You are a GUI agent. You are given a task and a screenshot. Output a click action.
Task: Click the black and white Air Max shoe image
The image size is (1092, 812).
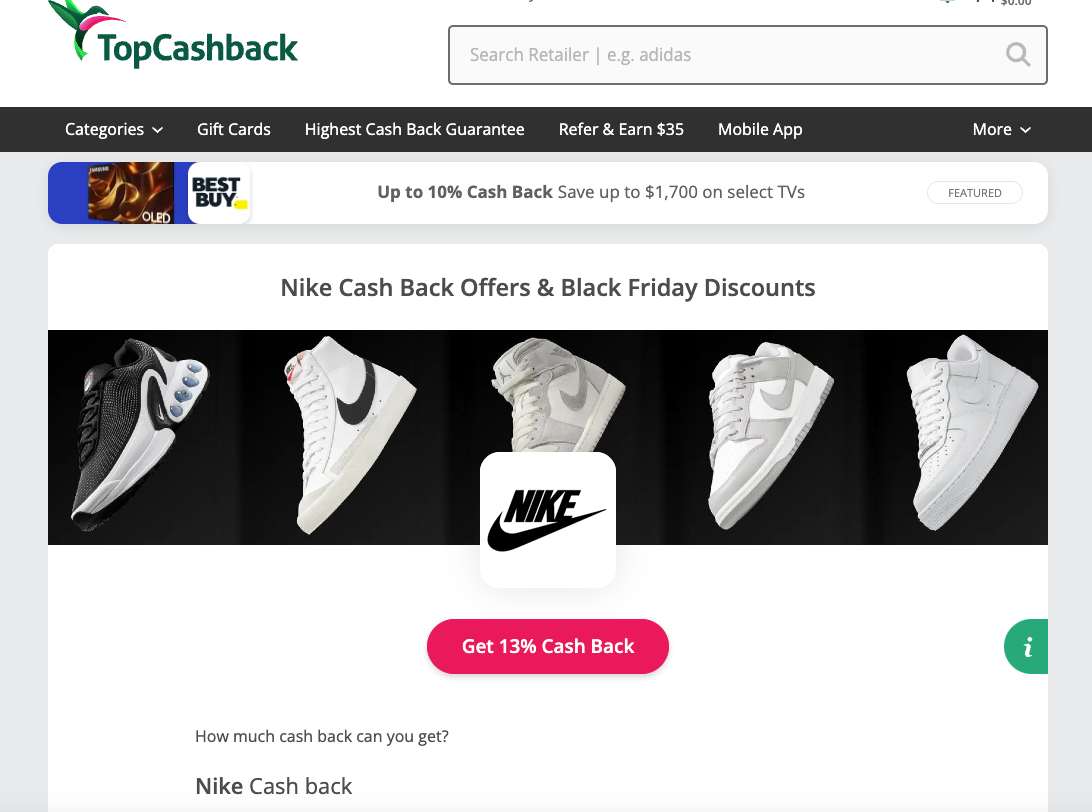(140, 430)
